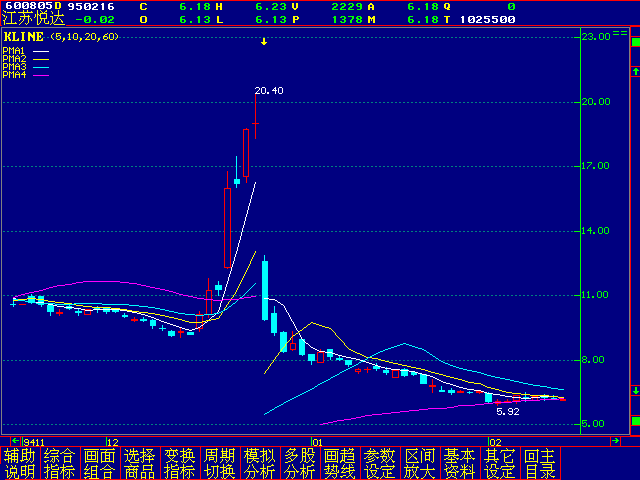
Task: Open 多股分析 multi-stock analysis
Action: point(300,463)
